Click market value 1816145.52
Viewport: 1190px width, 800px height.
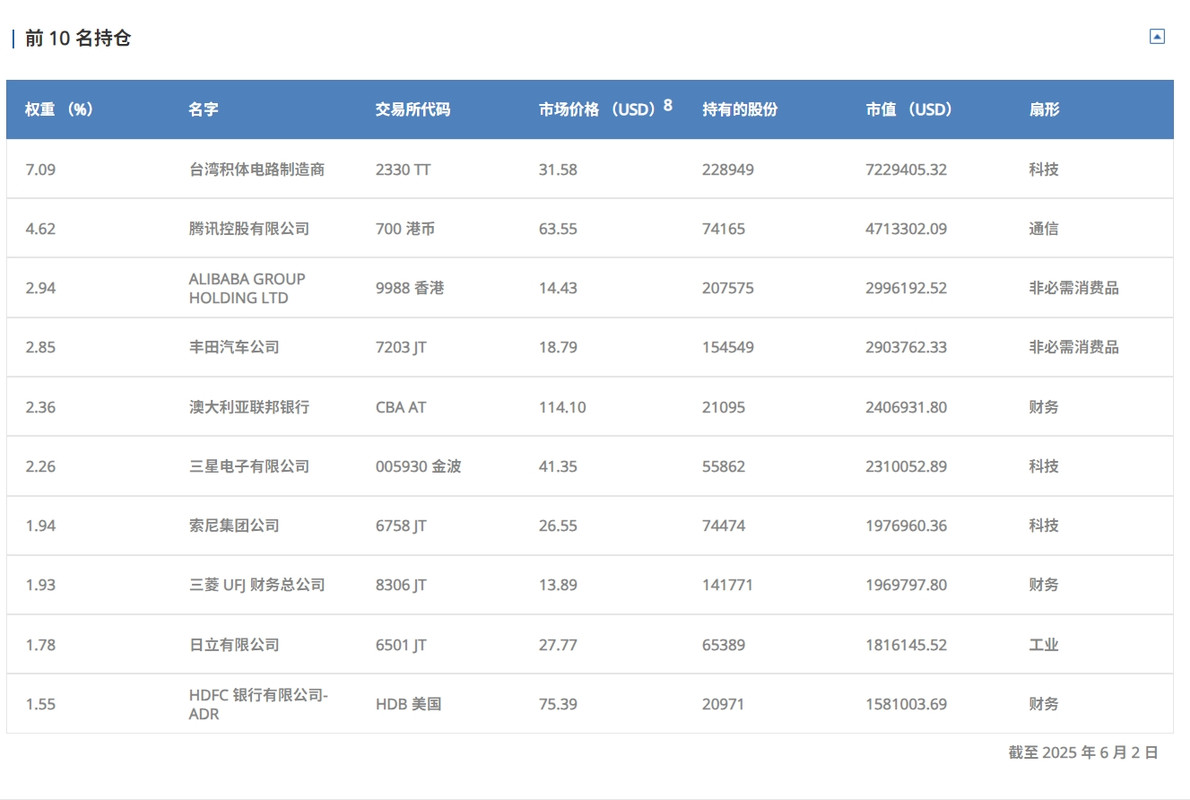[906, 644]
